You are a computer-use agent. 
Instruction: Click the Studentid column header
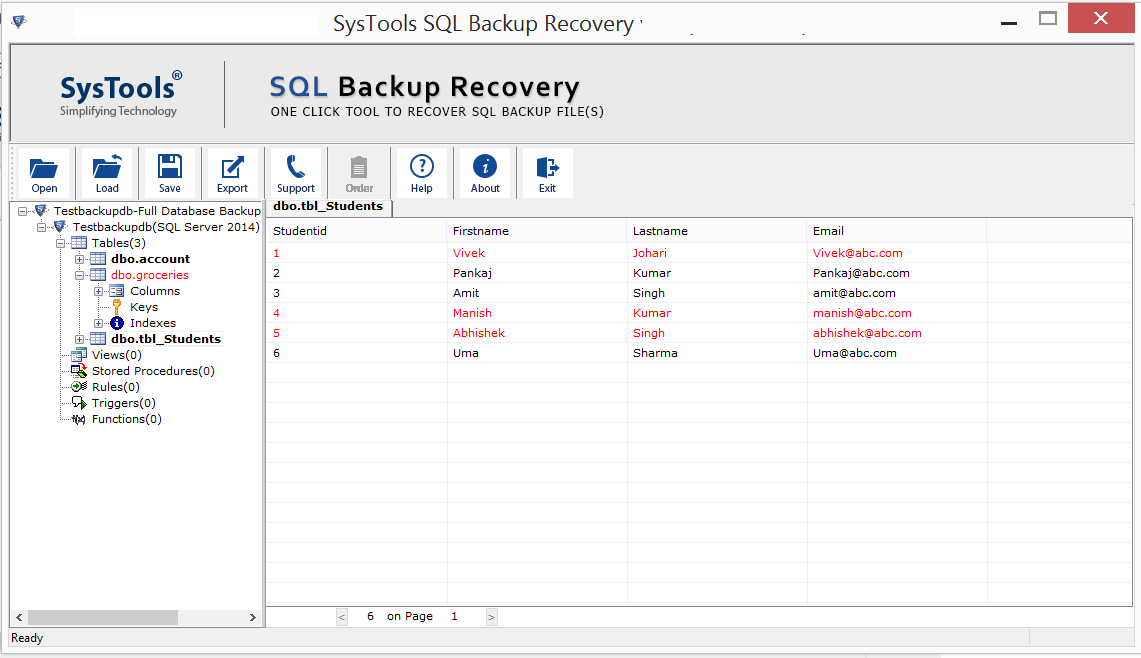356,231
